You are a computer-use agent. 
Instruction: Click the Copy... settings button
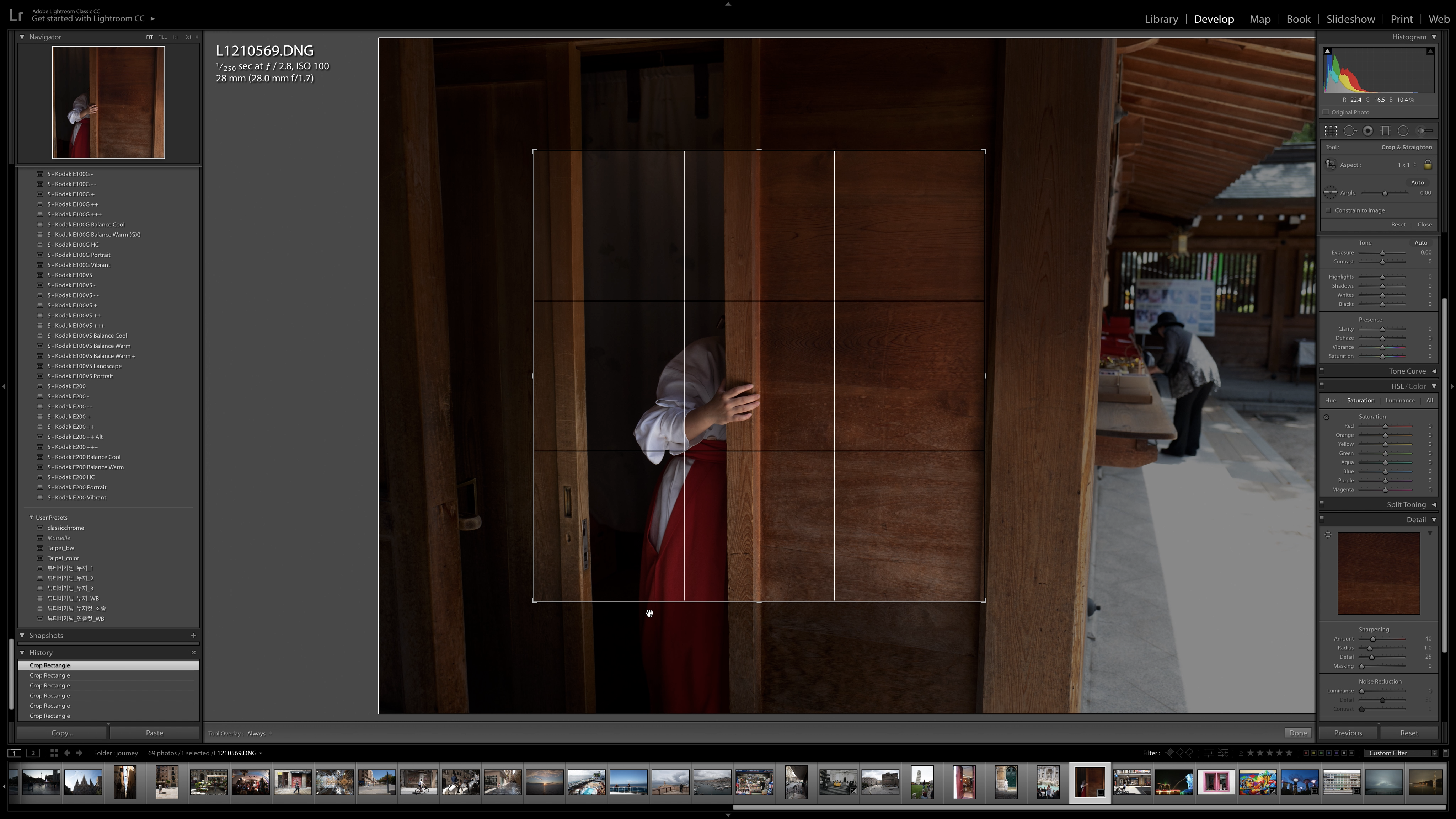[61, 733]
